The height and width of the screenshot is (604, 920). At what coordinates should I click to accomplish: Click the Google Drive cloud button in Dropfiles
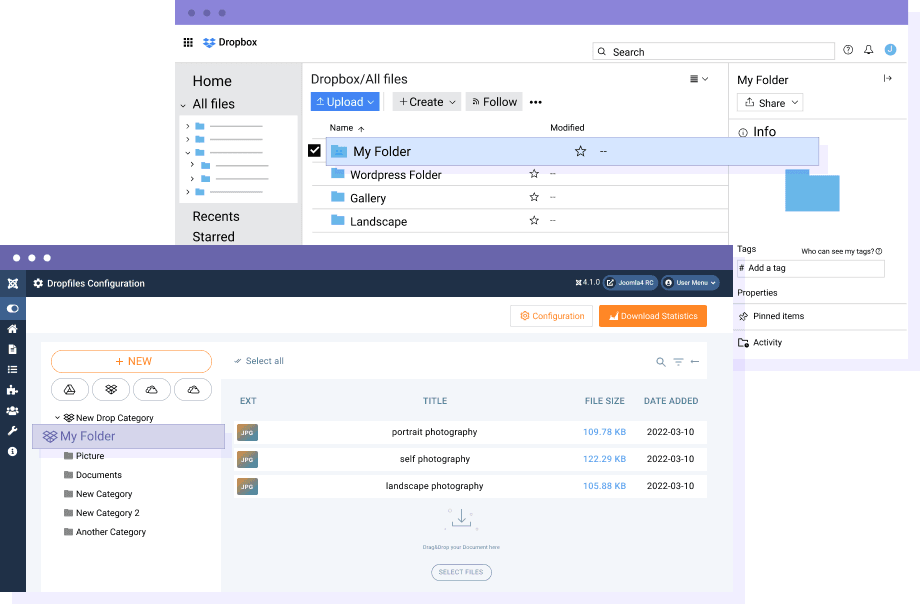pyautogui.click(x=70, y=389)
